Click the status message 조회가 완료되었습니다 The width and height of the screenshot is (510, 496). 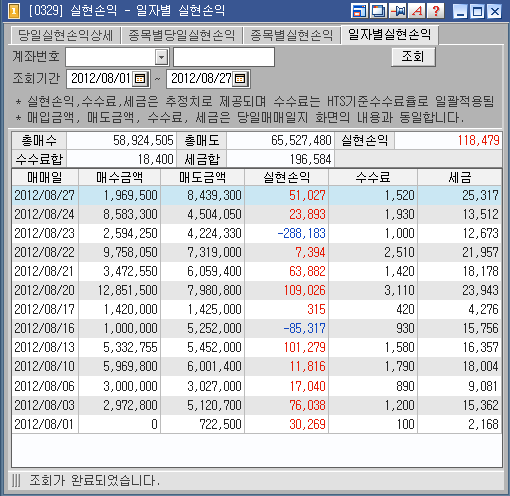(95, 480)
